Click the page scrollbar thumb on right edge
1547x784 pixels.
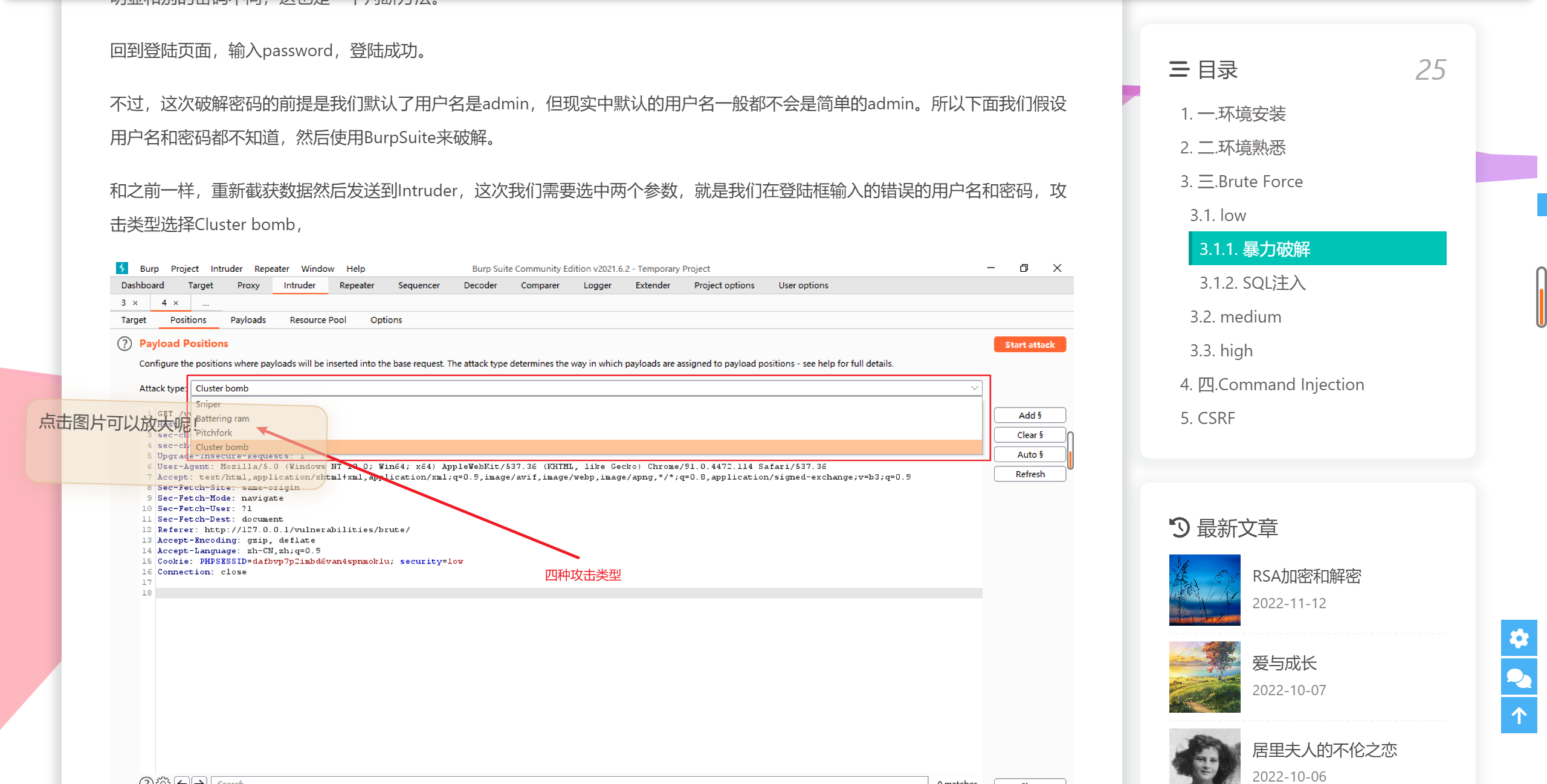(1542, 297)
